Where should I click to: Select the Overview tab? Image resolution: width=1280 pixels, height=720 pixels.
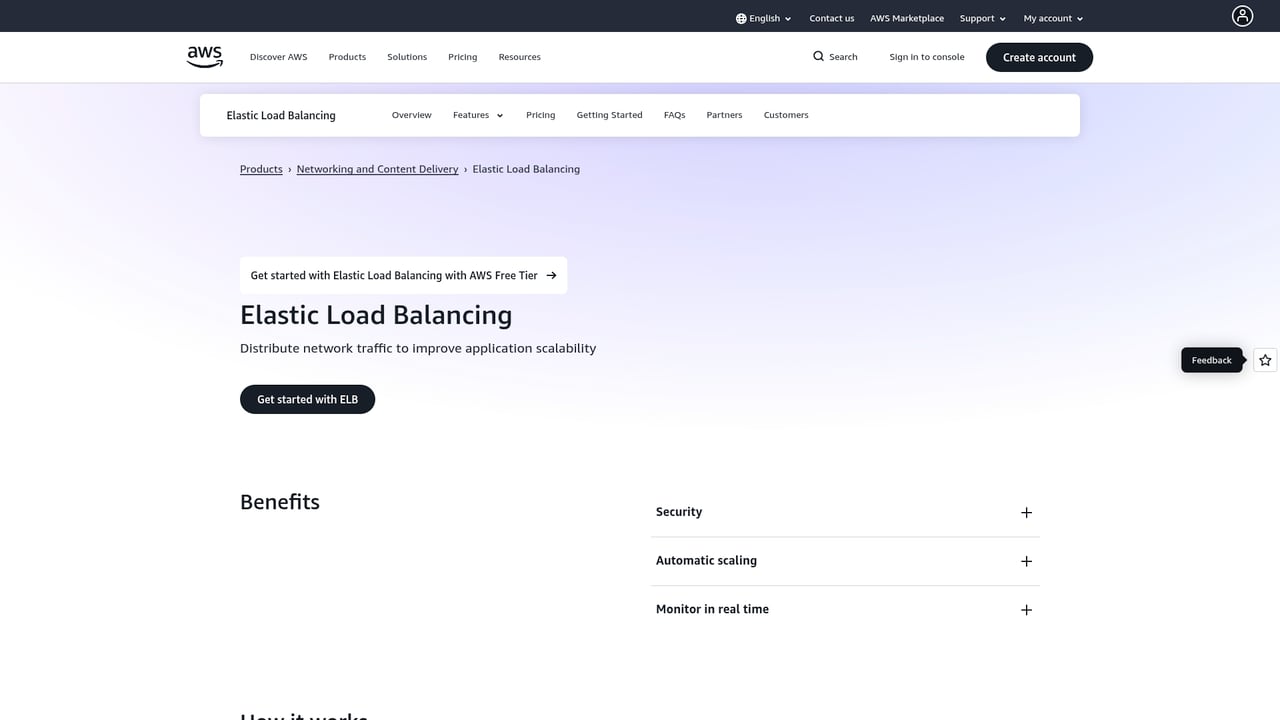[x=411, y=115]
